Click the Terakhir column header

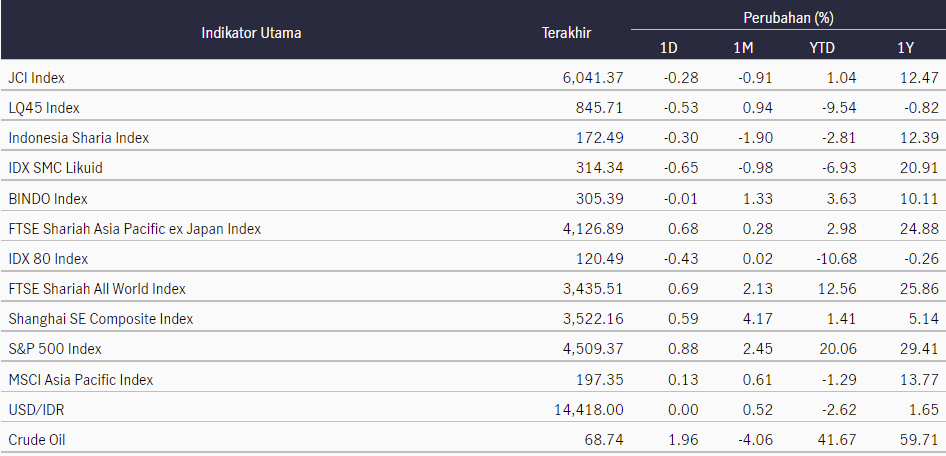[566, 33]
